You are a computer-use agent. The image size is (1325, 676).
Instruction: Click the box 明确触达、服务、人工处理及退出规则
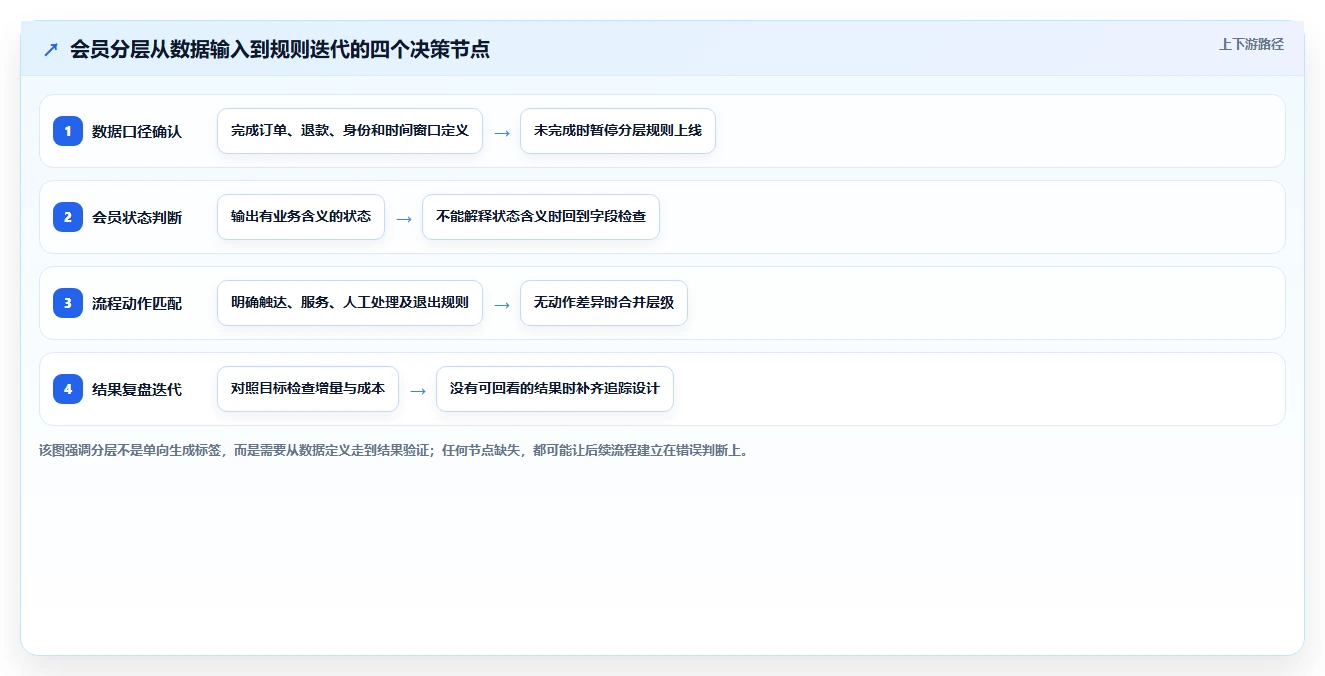click(x=350, y=303)
